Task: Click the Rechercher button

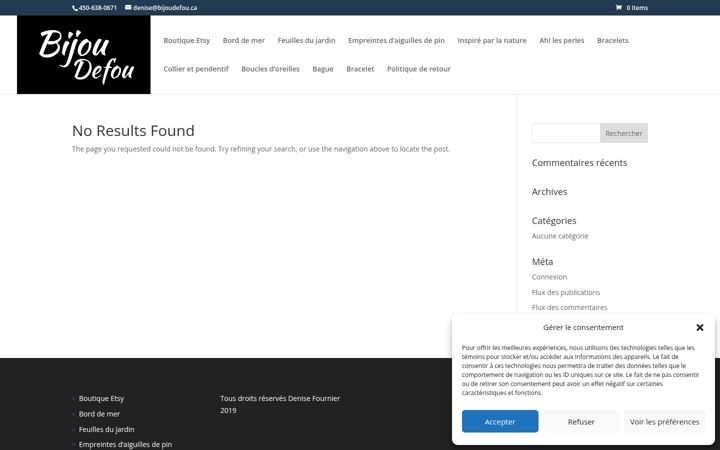Action: click(624, 133)
